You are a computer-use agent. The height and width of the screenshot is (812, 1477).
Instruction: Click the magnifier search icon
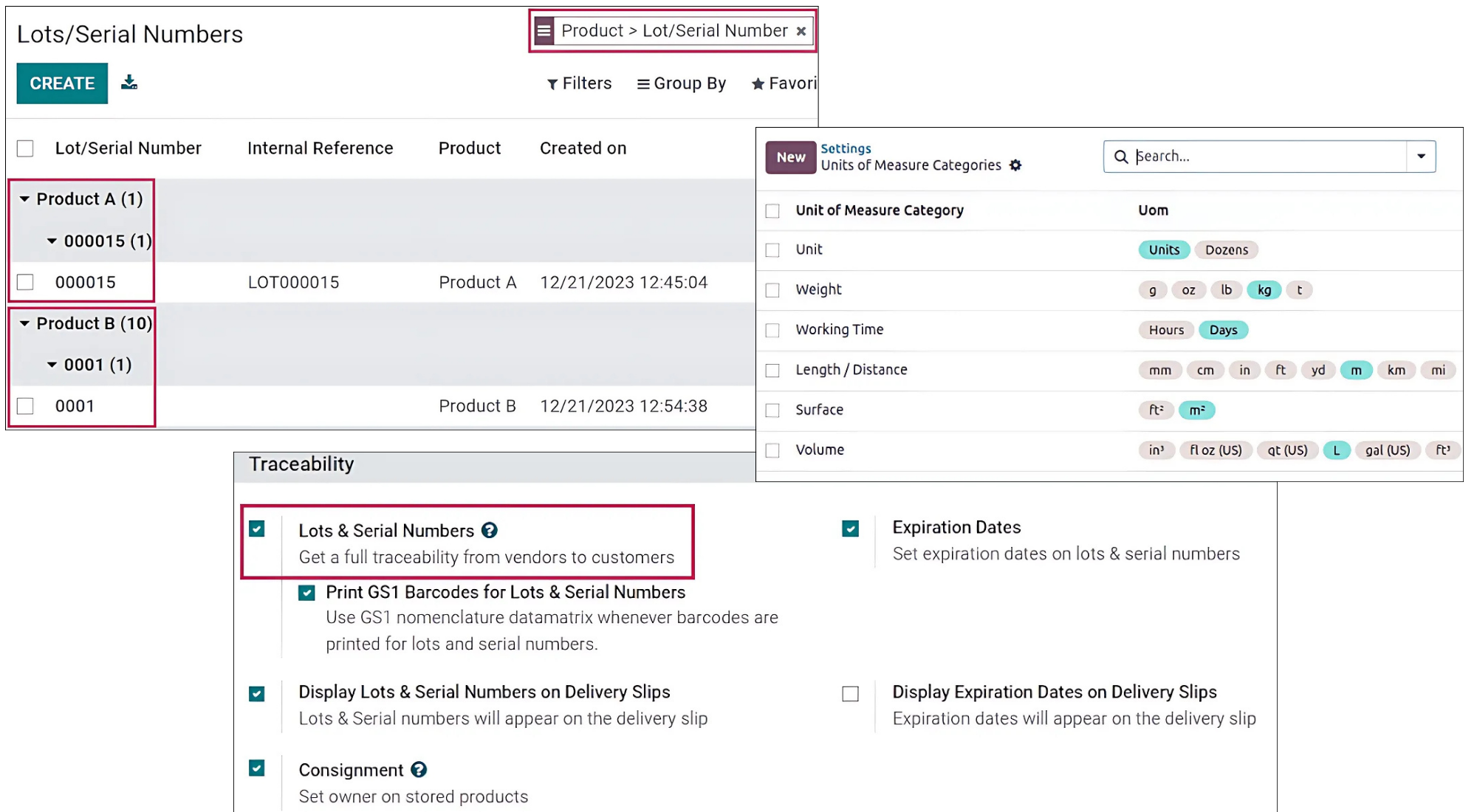(1120, 156)
